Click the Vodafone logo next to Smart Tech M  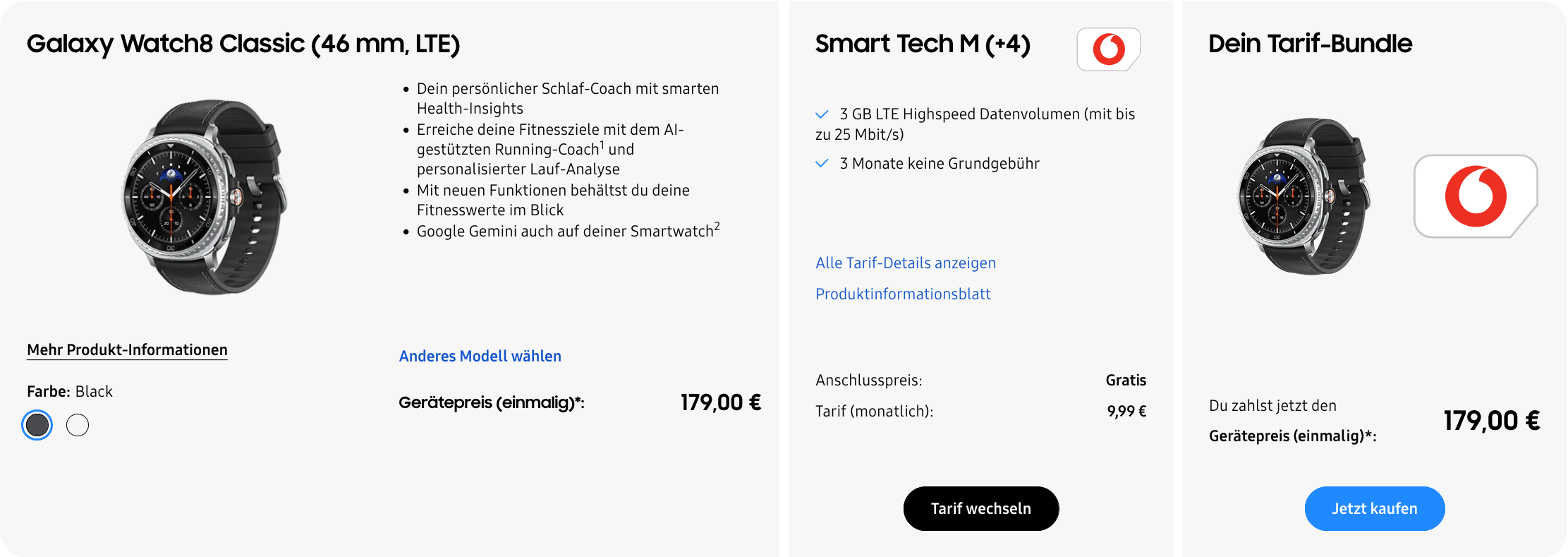click(x=1109, y=49)
